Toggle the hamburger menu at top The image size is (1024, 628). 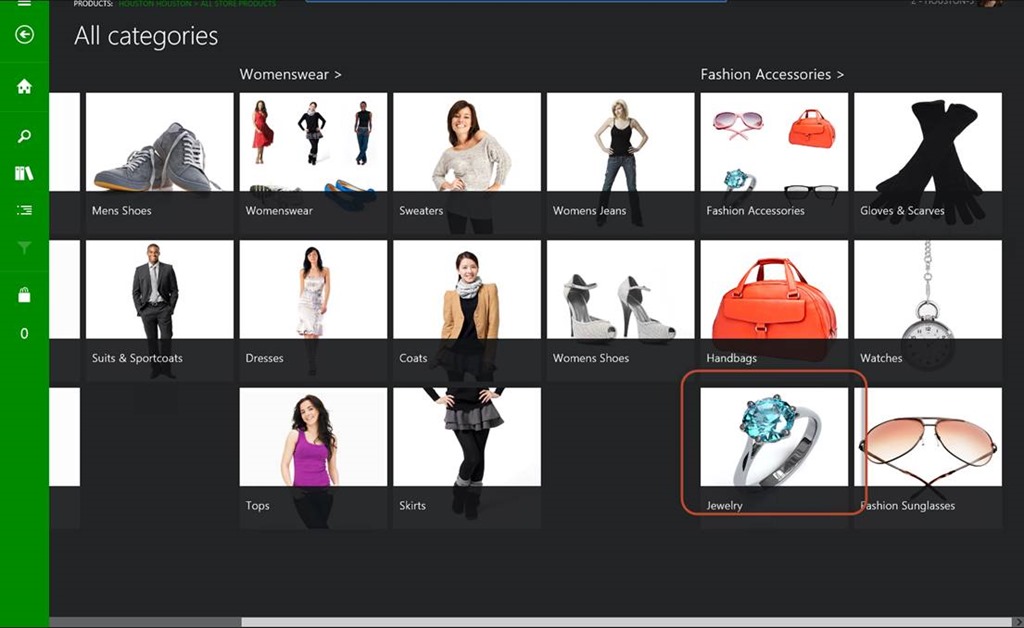tap(24, 4)
